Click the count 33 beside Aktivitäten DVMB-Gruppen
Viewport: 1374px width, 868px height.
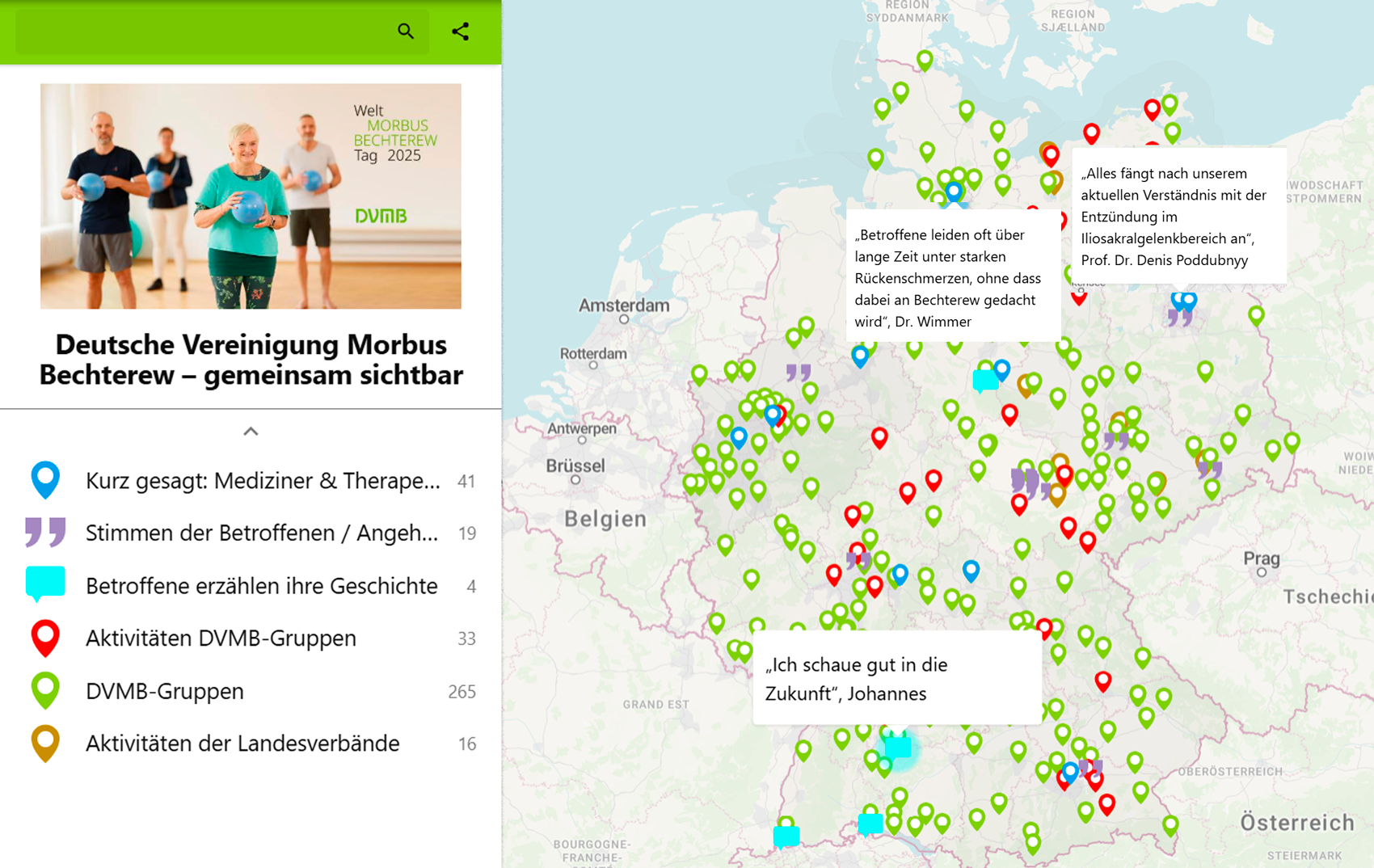[x=466, y=638]
